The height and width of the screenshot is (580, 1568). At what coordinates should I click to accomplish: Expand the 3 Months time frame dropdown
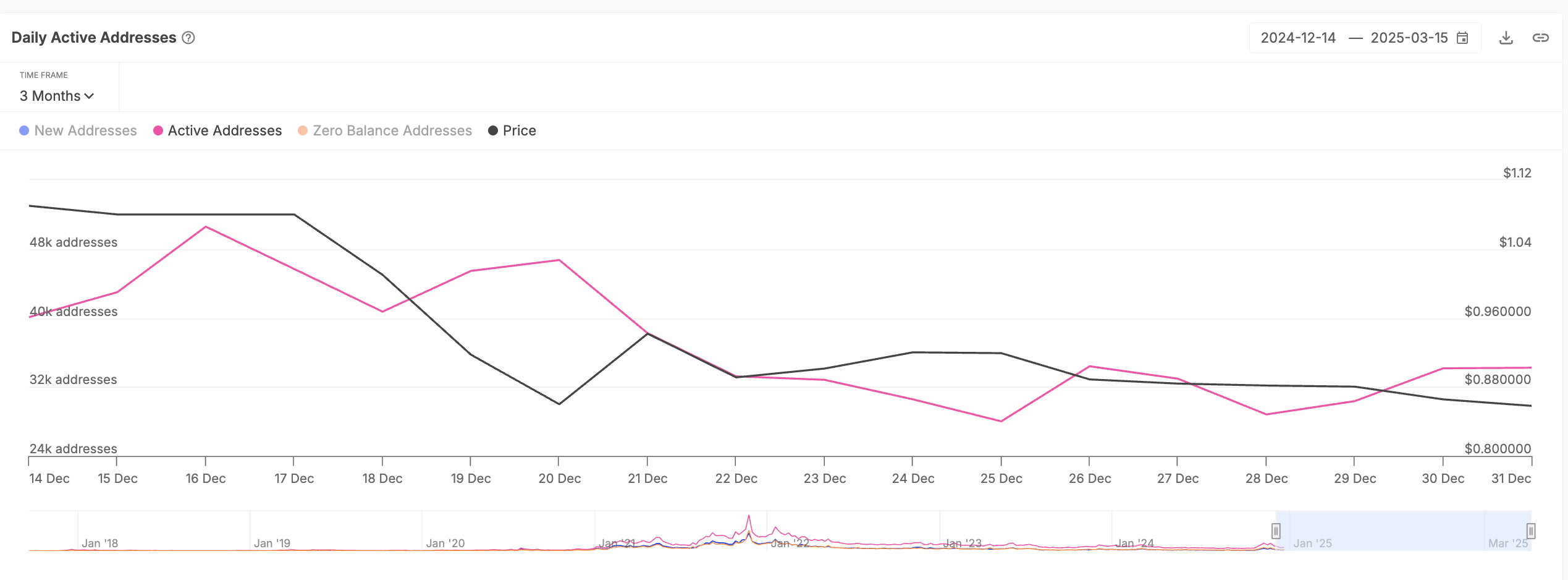tap(56, 96)
